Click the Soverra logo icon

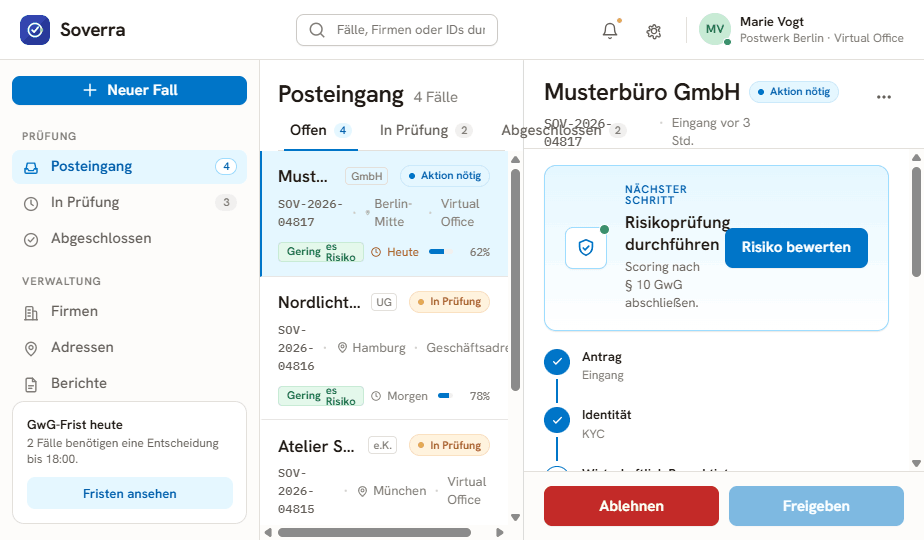point(35,29)
